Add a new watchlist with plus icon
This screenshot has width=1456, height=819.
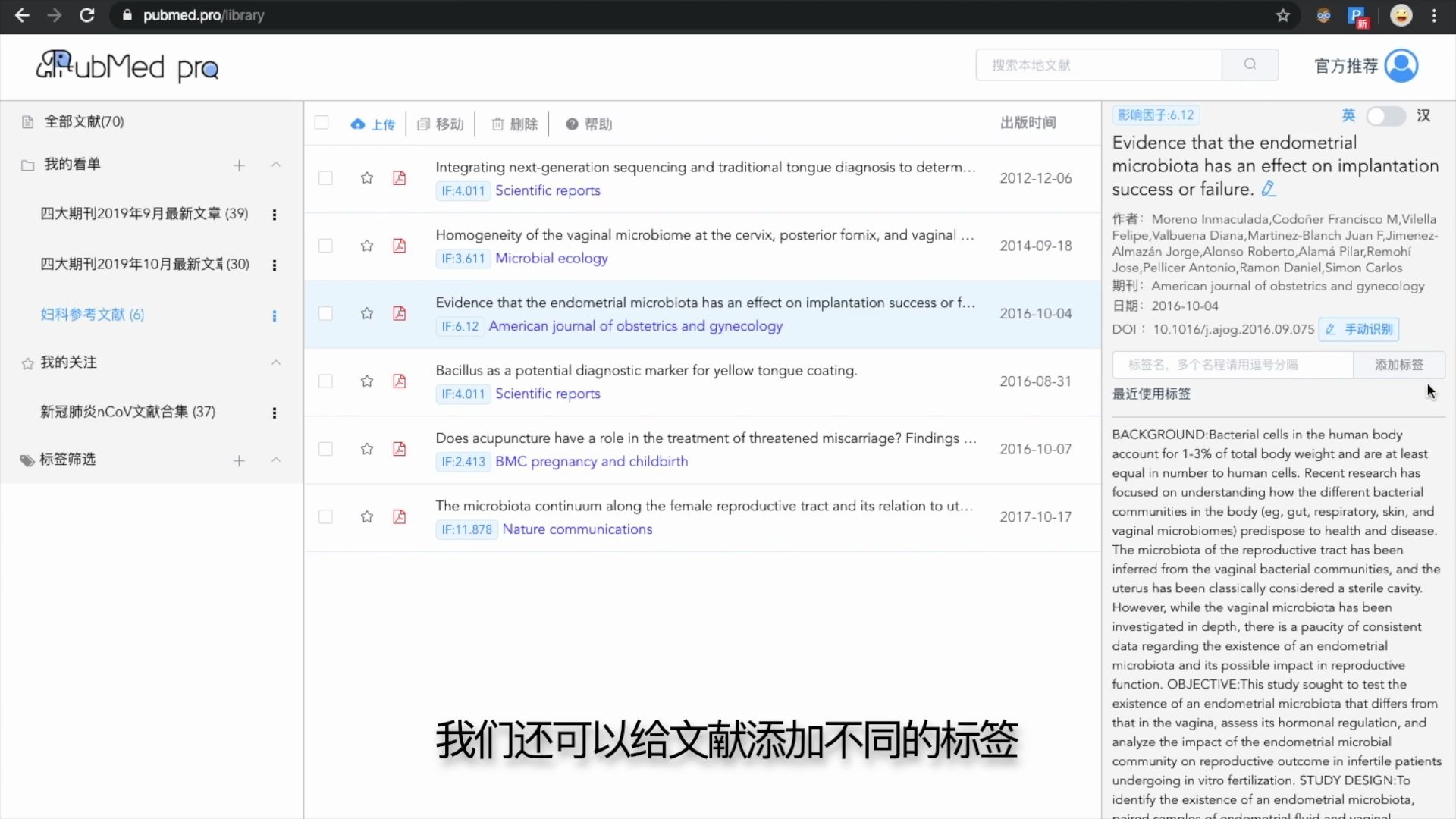[x=239, y=165]
